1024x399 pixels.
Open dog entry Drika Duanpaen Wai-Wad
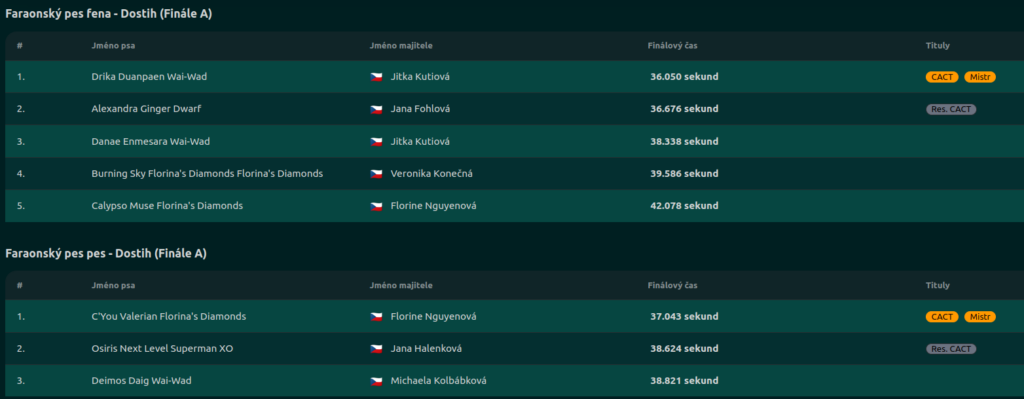coord(149,76)
